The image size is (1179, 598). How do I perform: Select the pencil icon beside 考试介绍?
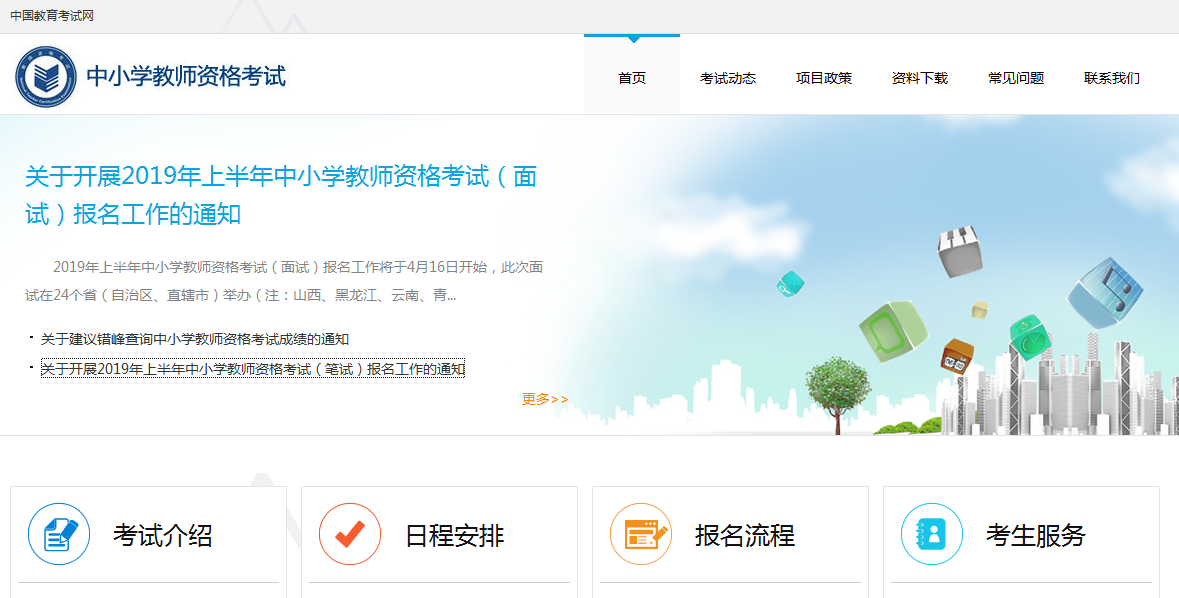point(58,534)
